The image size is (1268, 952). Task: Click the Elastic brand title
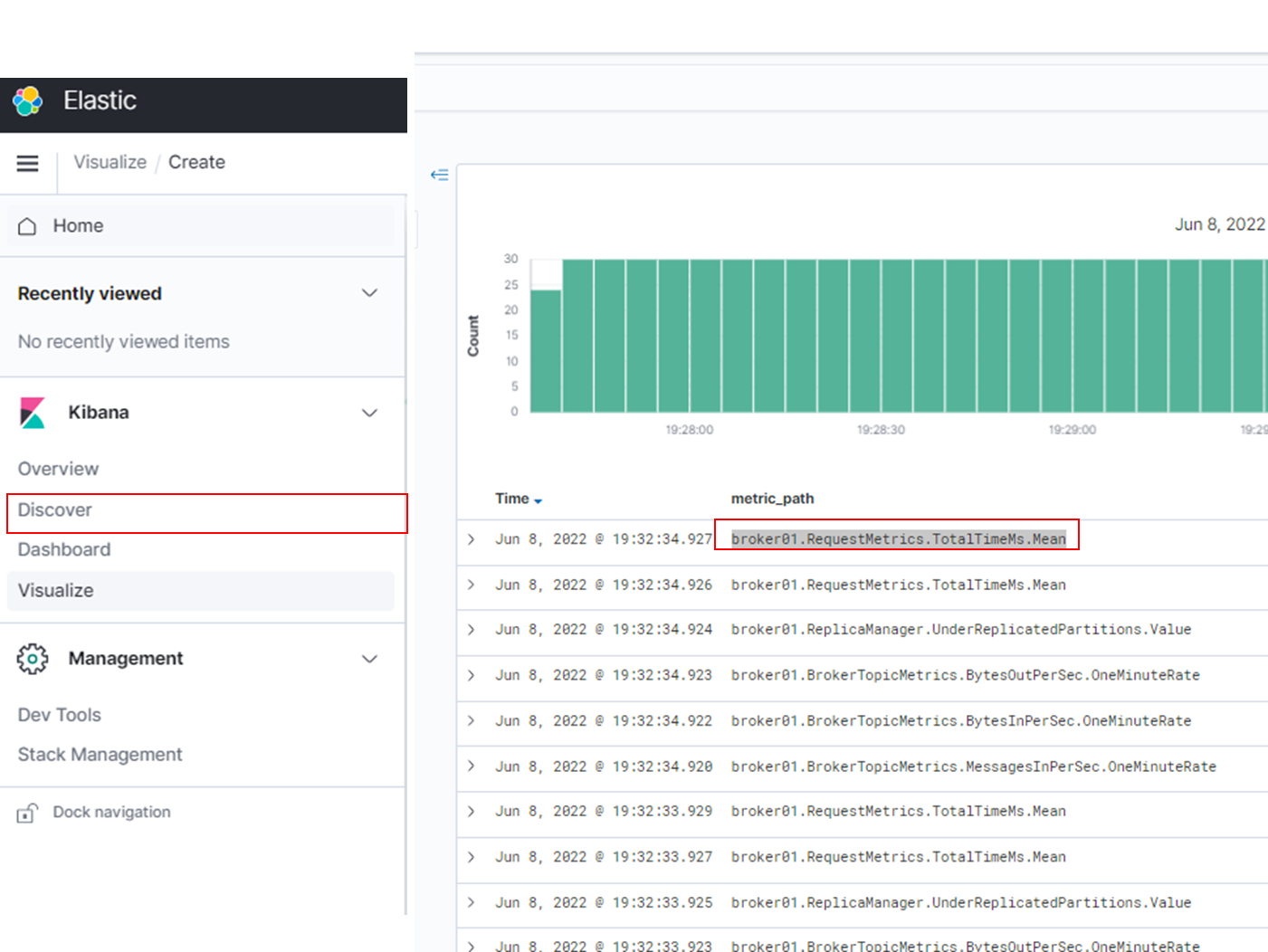[100, 100]
